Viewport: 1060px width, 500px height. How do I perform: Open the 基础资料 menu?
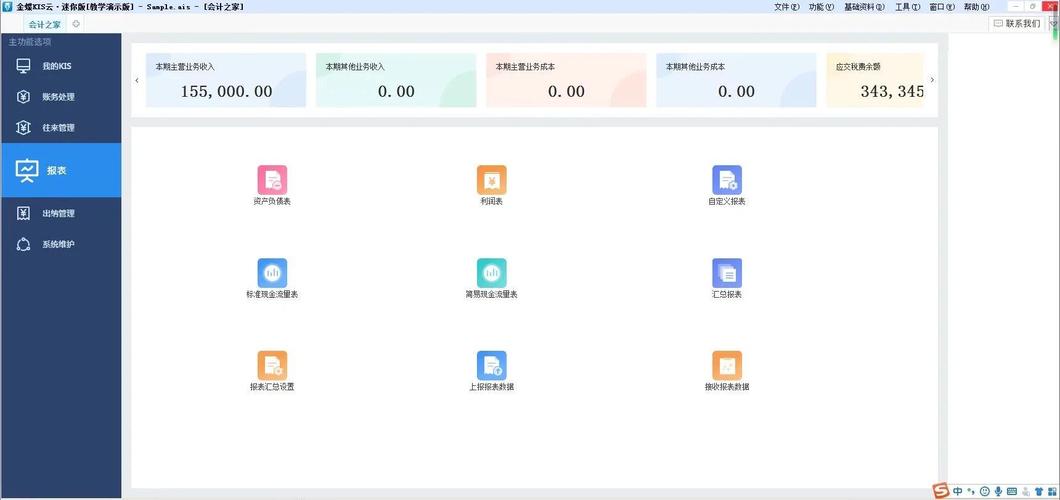click(864, 7)
